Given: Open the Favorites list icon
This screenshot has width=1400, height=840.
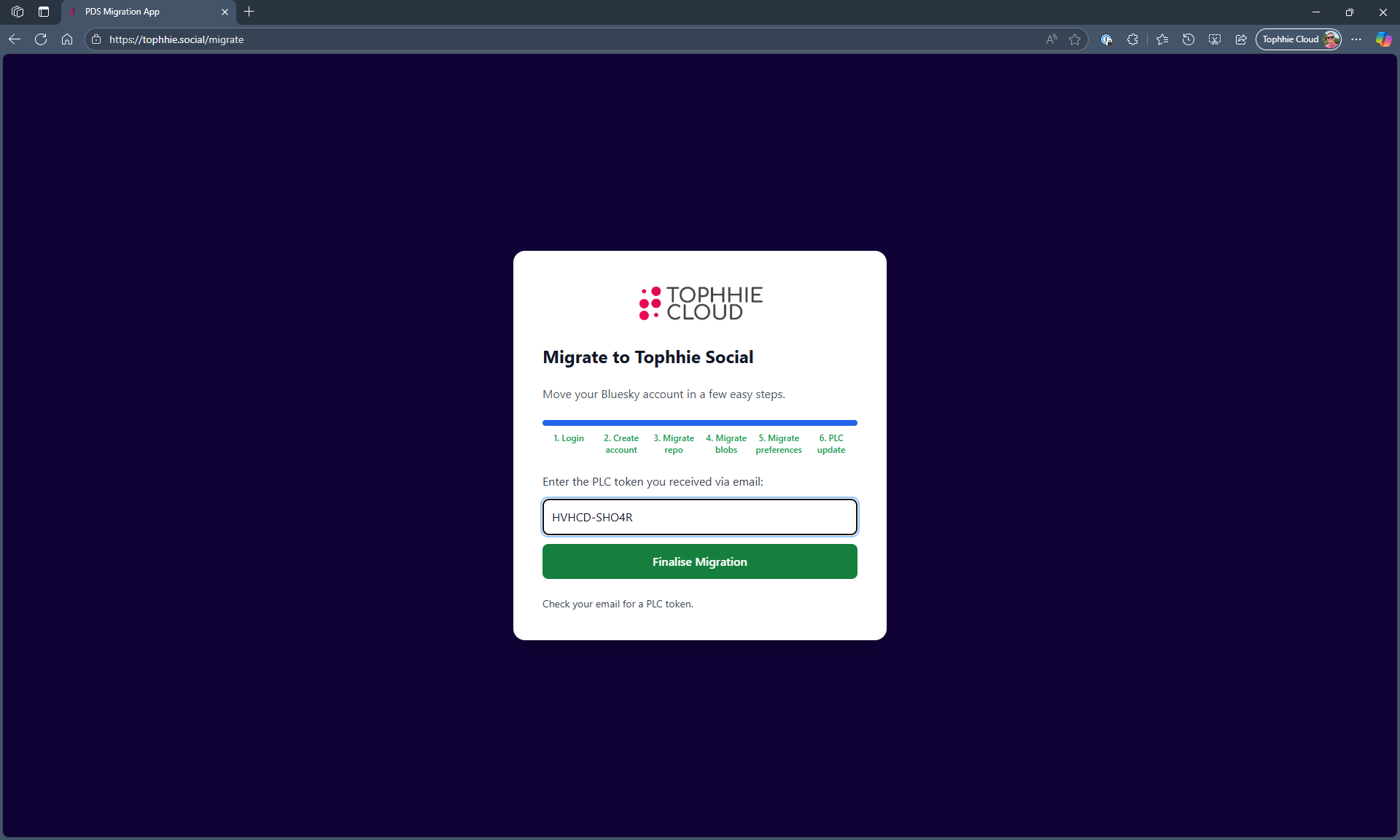Looking at the screenshot, I should (x=1162, y=39).
